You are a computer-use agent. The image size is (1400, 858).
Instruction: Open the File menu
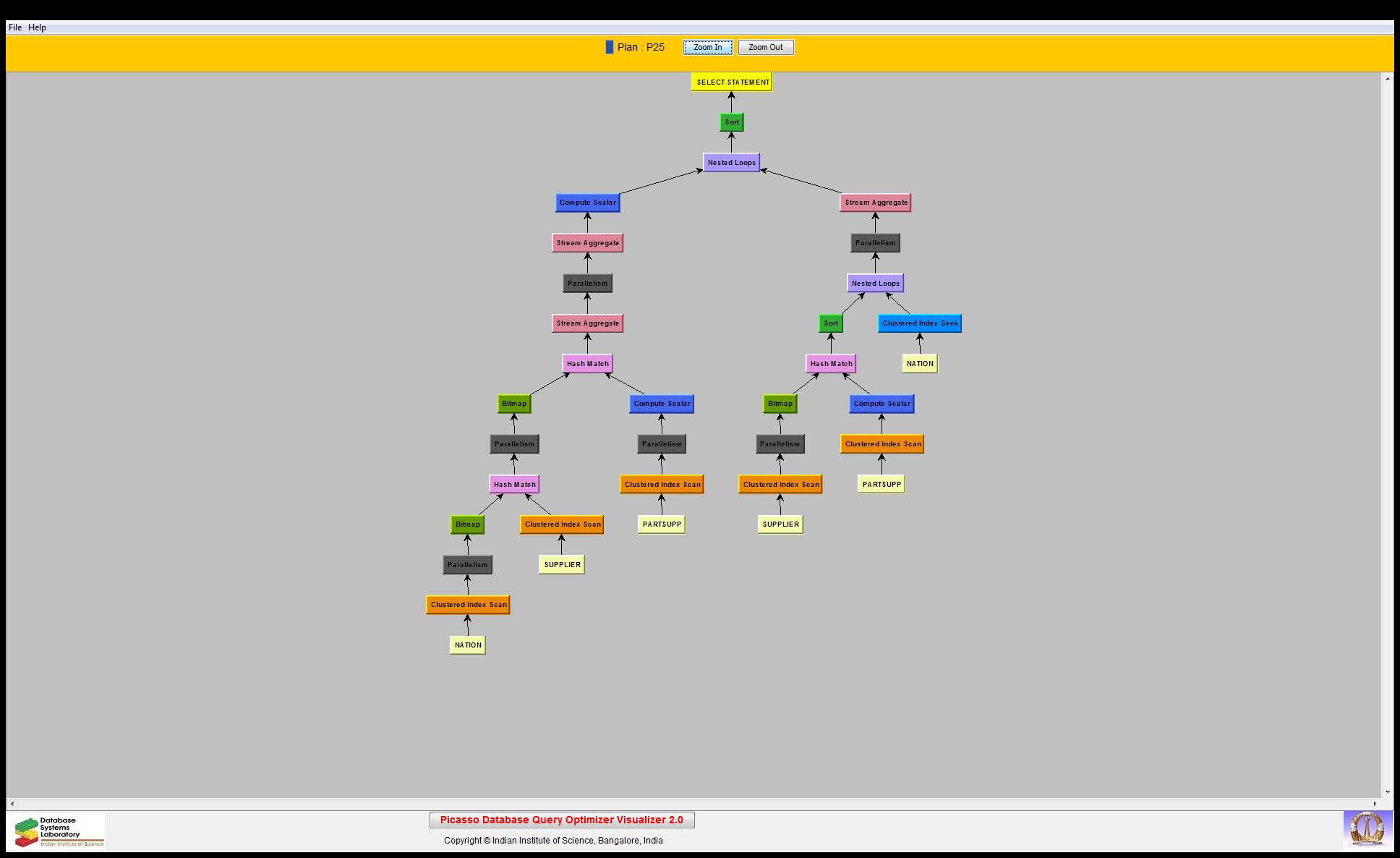pos(14,27)
